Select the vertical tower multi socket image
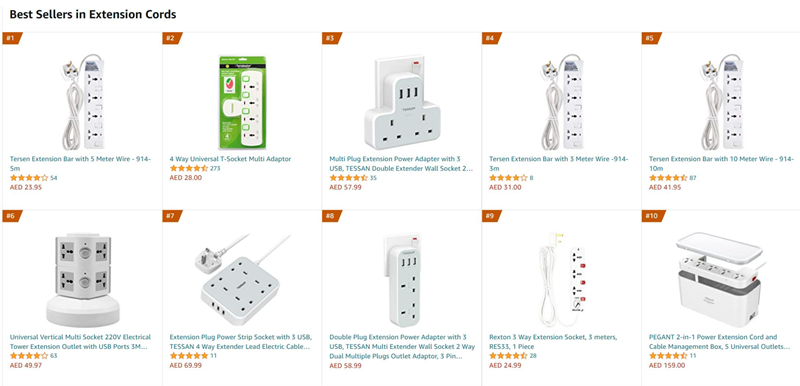The image size is (800, 386). [x=83, y=279]
